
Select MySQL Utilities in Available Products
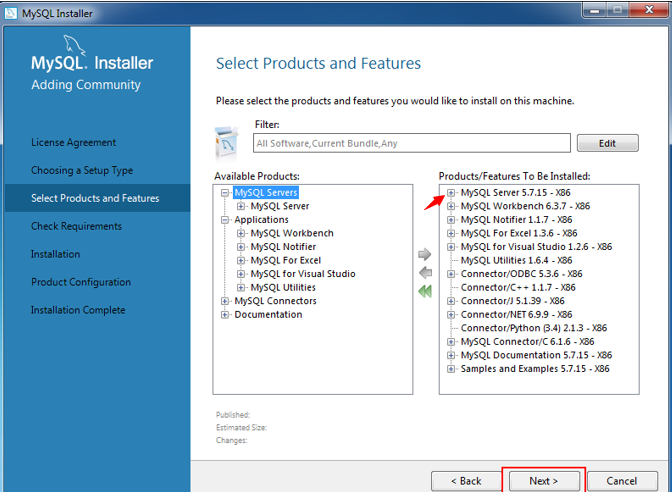283,288
